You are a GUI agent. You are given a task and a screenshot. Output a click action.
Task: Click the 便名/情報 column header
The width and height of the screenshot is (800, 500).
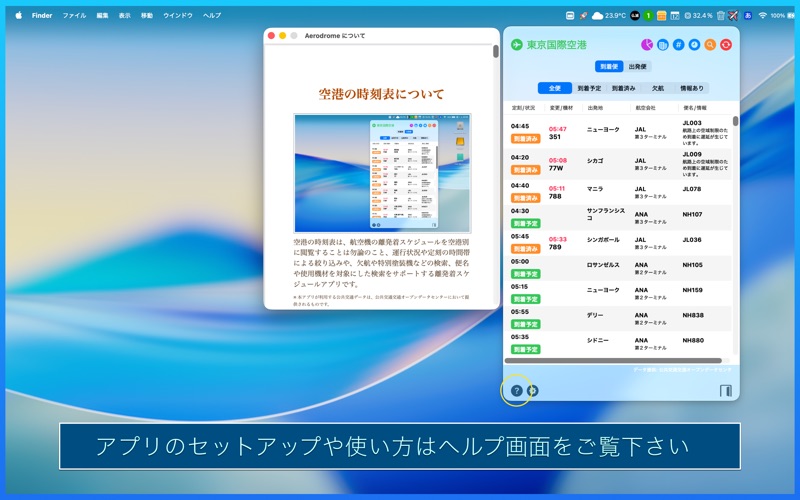point(695,108)
